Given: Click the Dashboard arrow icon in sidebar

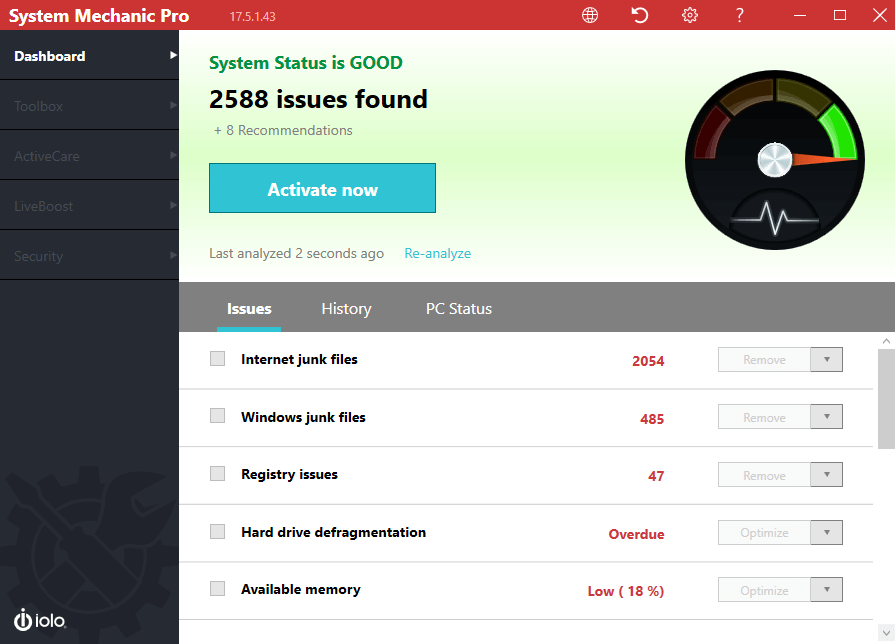Looking at the screenshot, I should pyautogui.click(x=173, y=56).
